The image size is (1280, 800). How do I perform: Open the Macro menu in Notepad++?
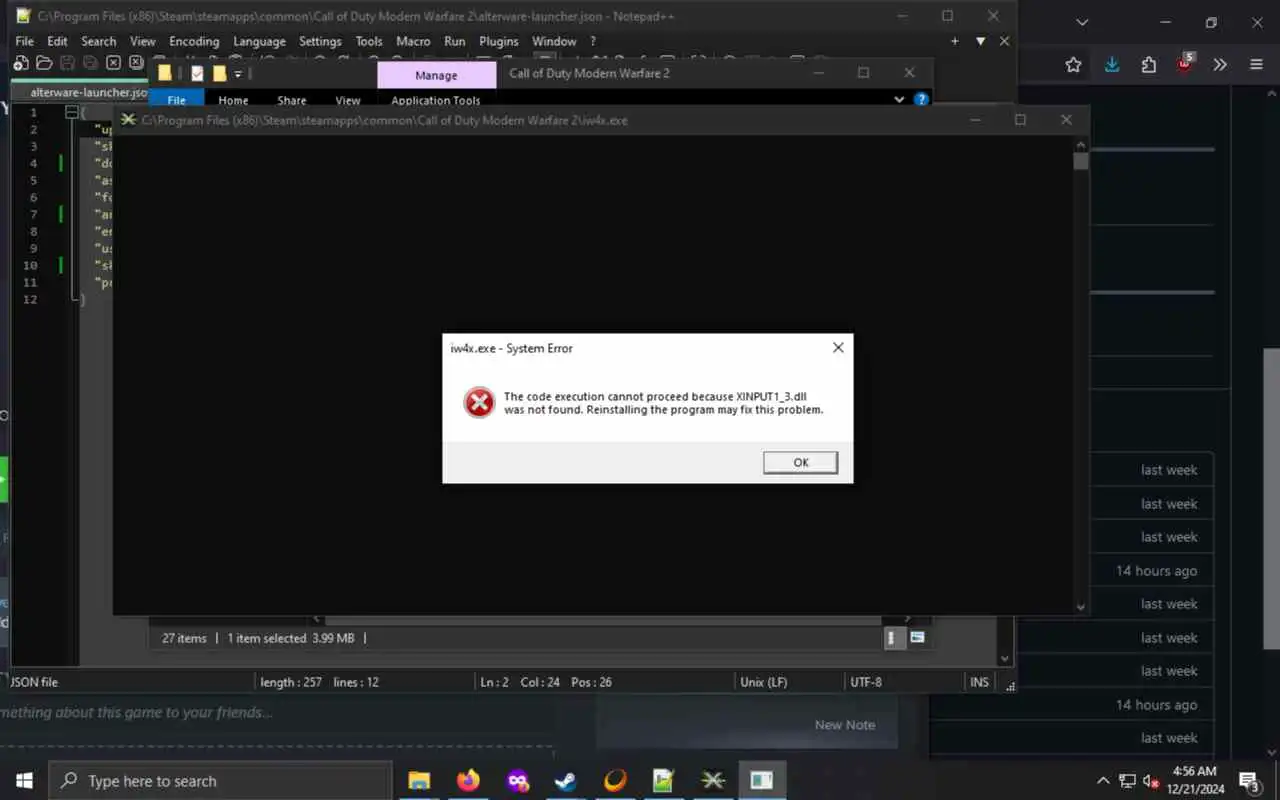pos(413,41)
